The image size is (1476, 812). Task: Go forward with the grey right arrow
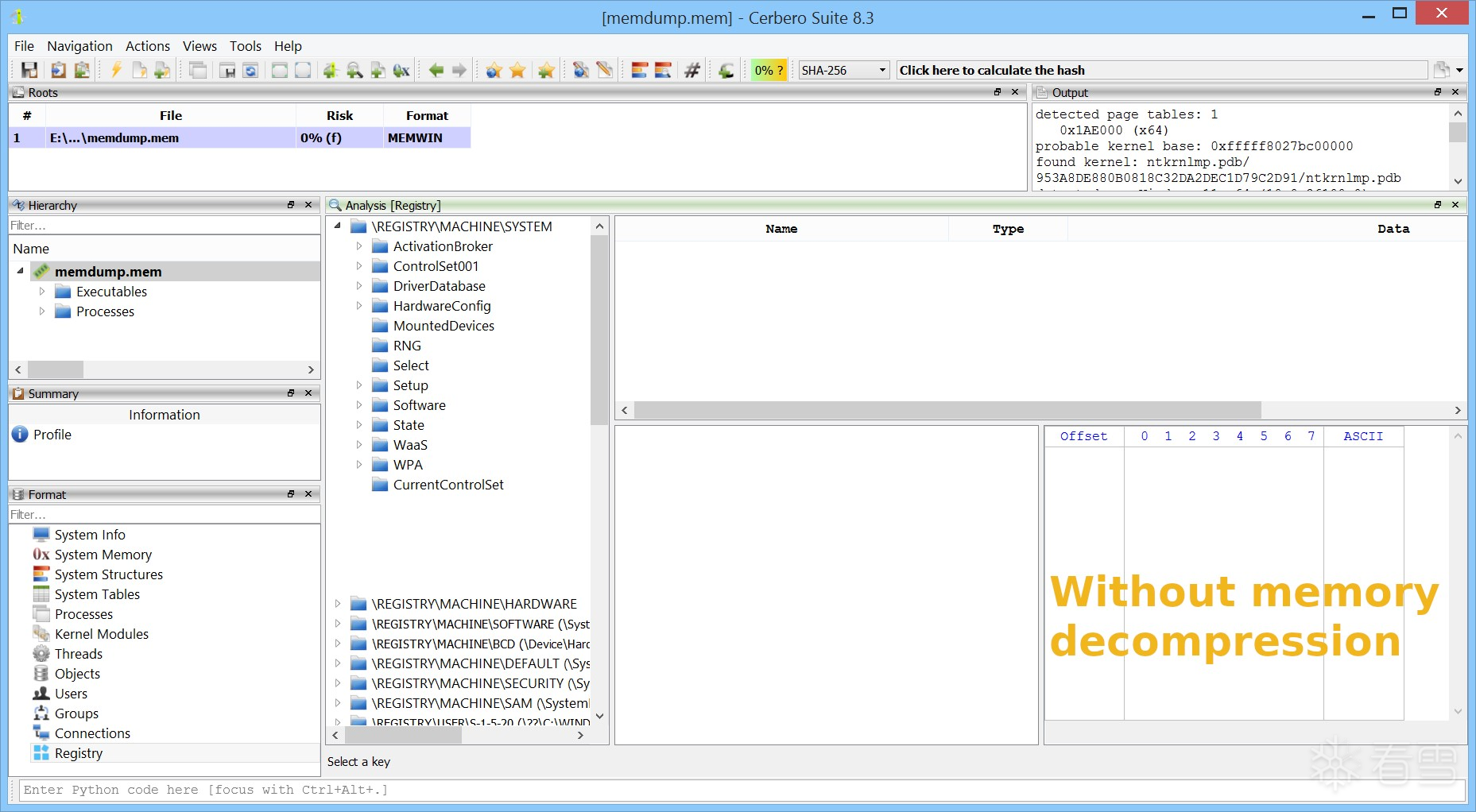[459, 70]
